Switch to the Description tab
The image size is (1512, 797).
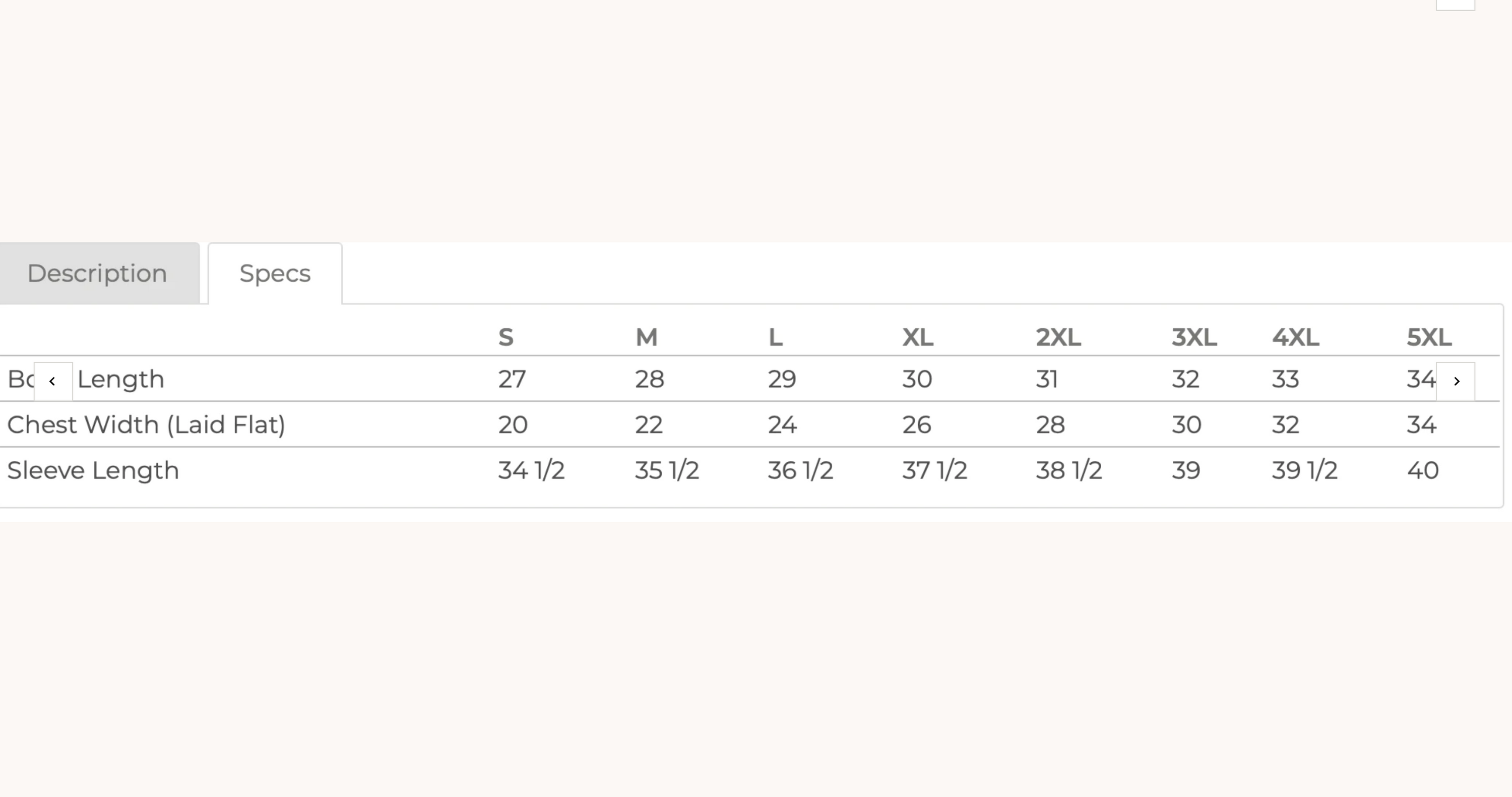[97, 274]
